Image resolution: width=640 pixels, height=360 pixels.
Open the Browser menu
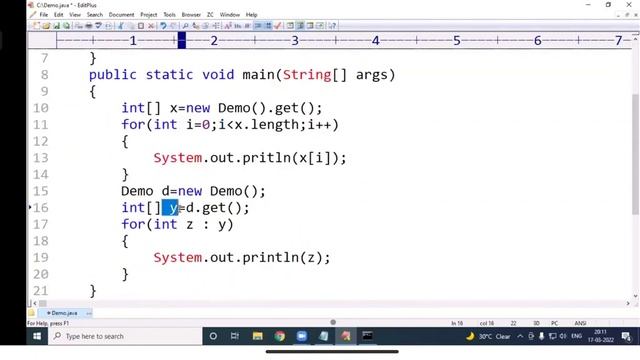point(191,15)
